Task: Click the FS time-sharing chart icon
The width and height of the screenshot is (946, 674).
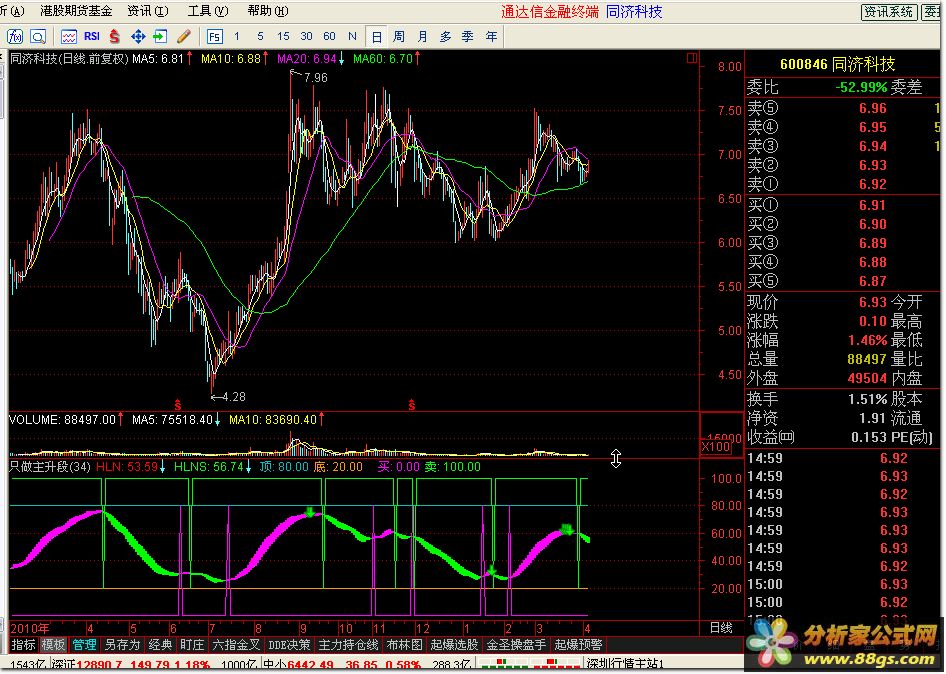Action: 214,37
